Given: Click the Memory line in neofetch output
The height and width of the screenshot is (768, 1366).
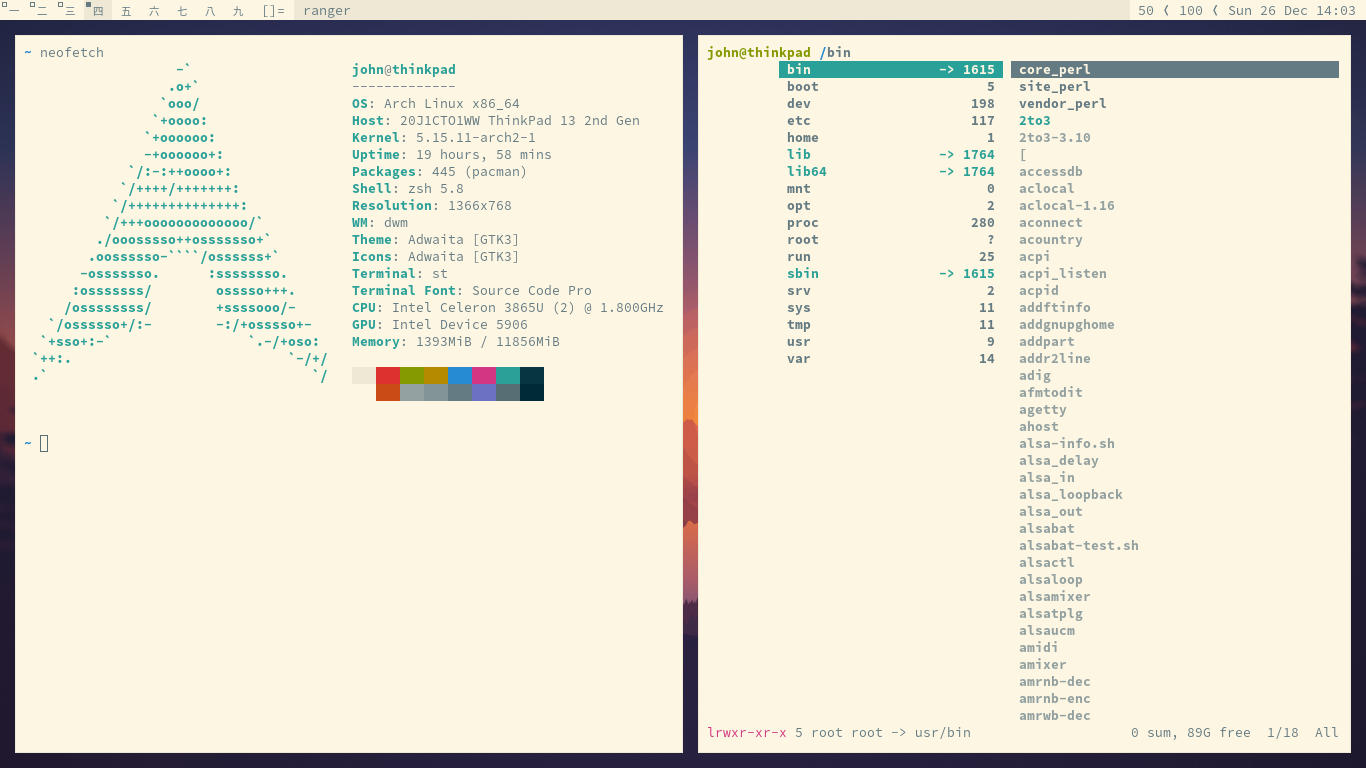Looking at the screenshot, I should (x=456, y=341).
